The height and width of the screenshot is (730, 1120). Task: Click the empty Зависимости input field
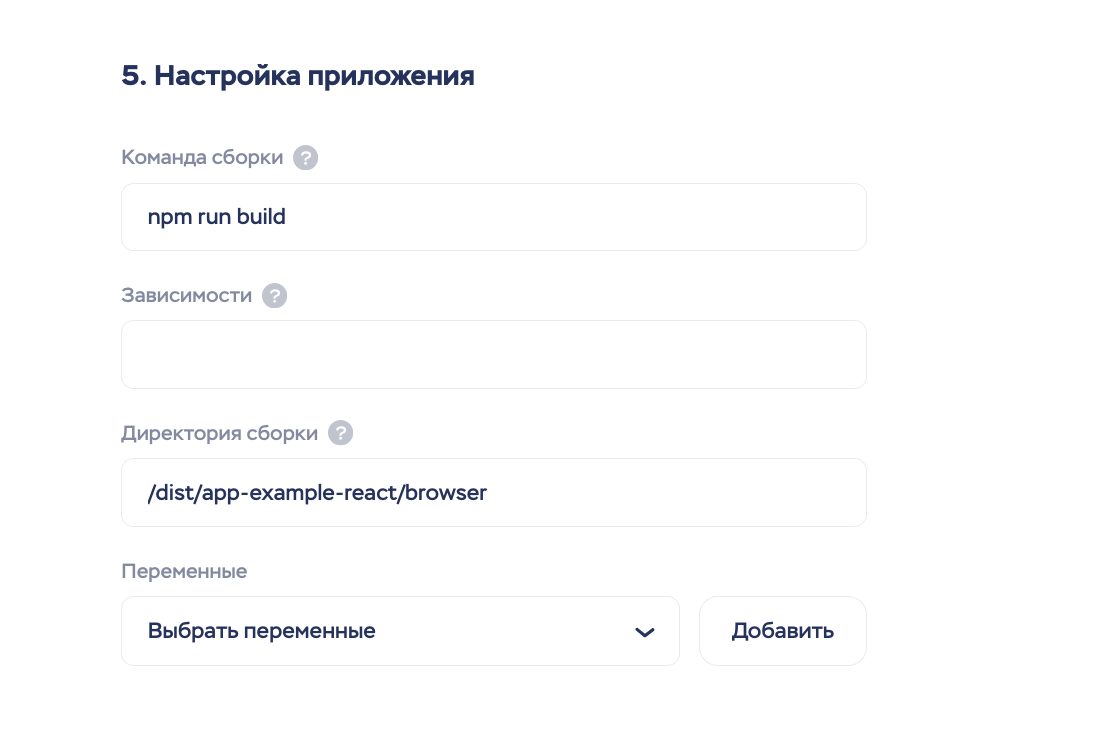pyautogui.click(x=494, y=355)
